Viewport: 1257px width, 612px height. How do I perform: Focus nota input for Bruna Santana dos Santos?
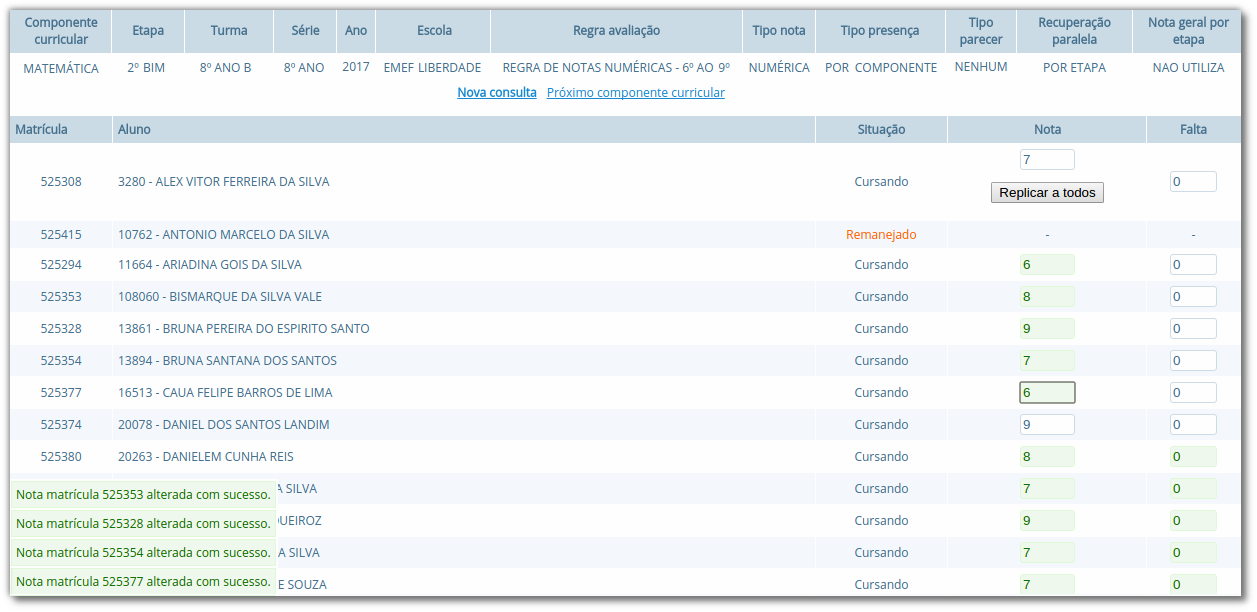1046,361
